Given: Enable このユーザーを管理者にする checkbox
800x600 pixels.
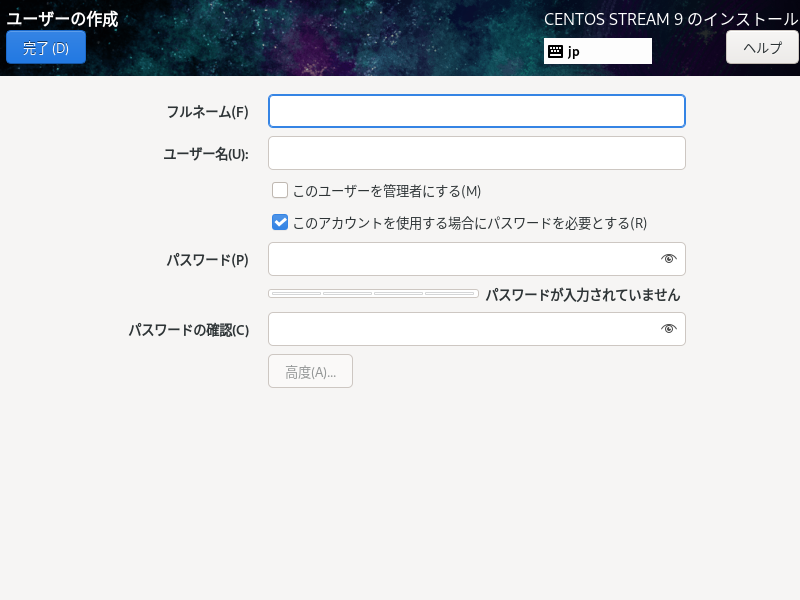Looking at the screenshot, I should 280,190.
